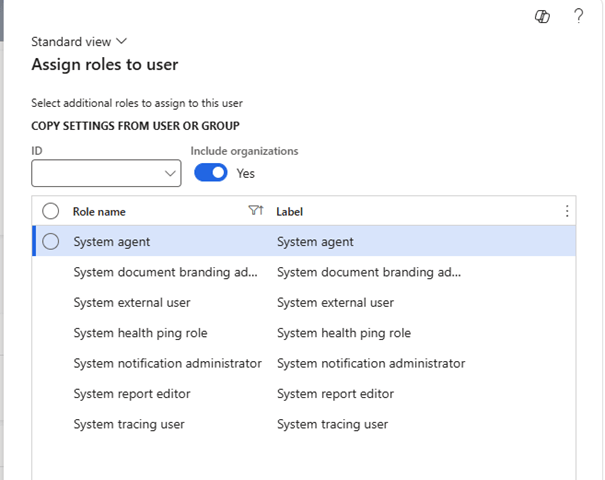The height and width of the screenshot is (480, 605).
Task: Select System report editor role name
Action: 132,394
